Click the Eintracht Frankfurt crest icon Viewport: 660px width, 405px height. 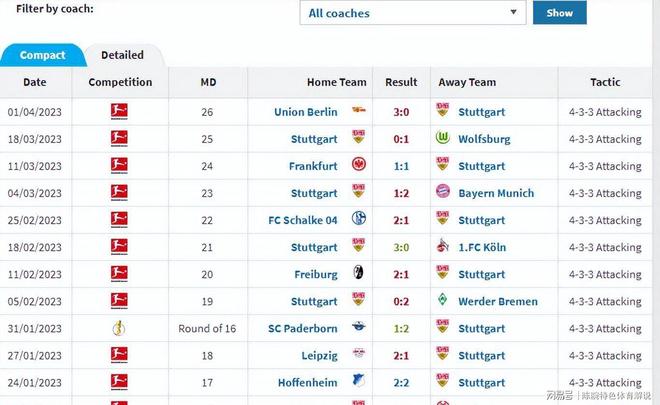click(x=358, y=166)
